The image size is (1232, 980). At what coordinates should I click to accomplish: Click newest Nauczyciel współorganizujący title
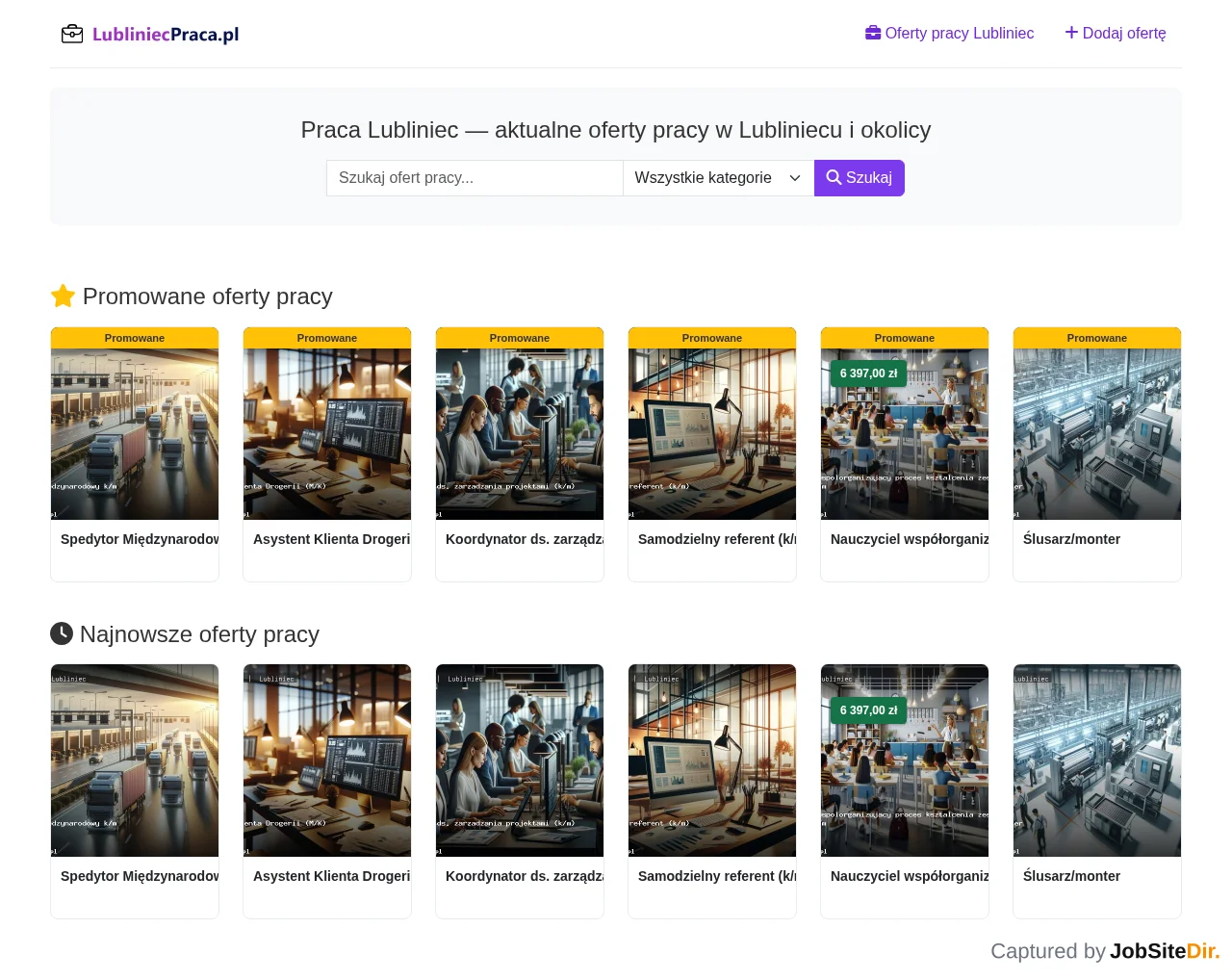910,876
